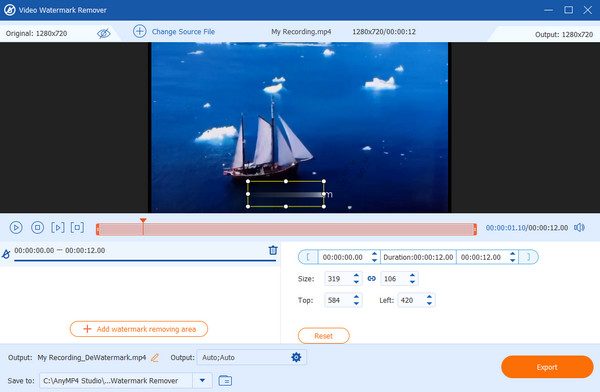
Task: Decrease the Size width value
Action: click(x=356, y=282)
